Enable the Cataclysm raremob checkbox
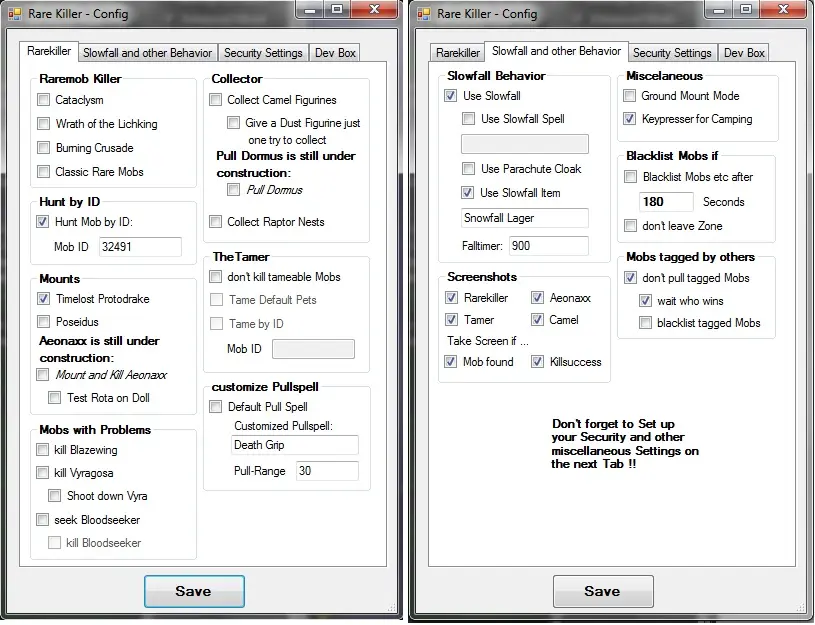815x625 pixels. [x=44, y=100]
